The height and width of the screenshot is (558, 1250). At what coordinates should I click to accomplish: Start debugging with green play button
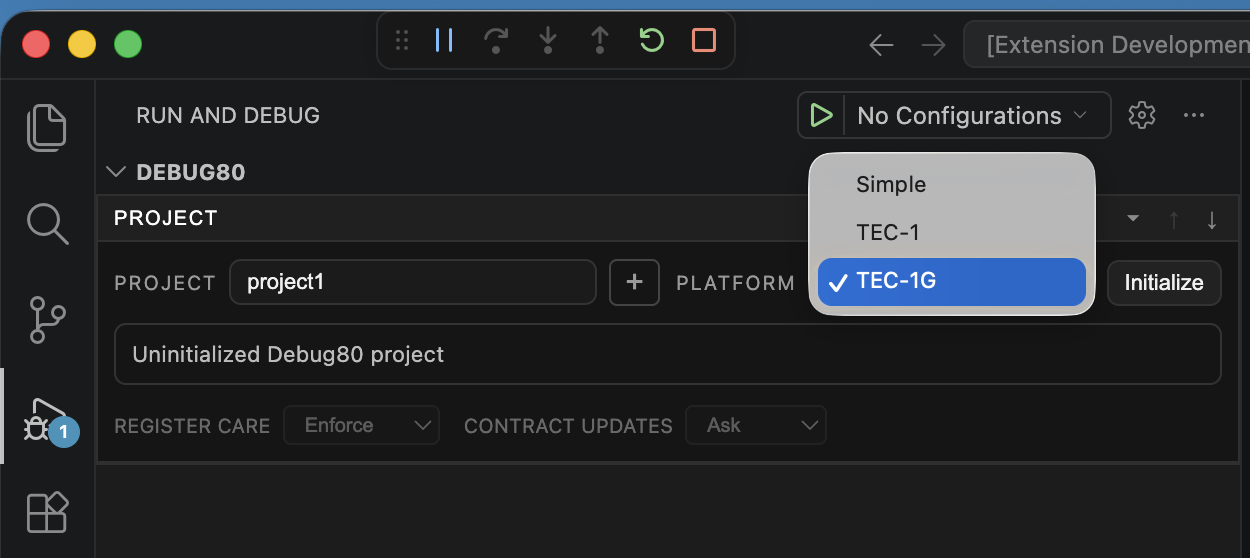click(x=821, y=115)
